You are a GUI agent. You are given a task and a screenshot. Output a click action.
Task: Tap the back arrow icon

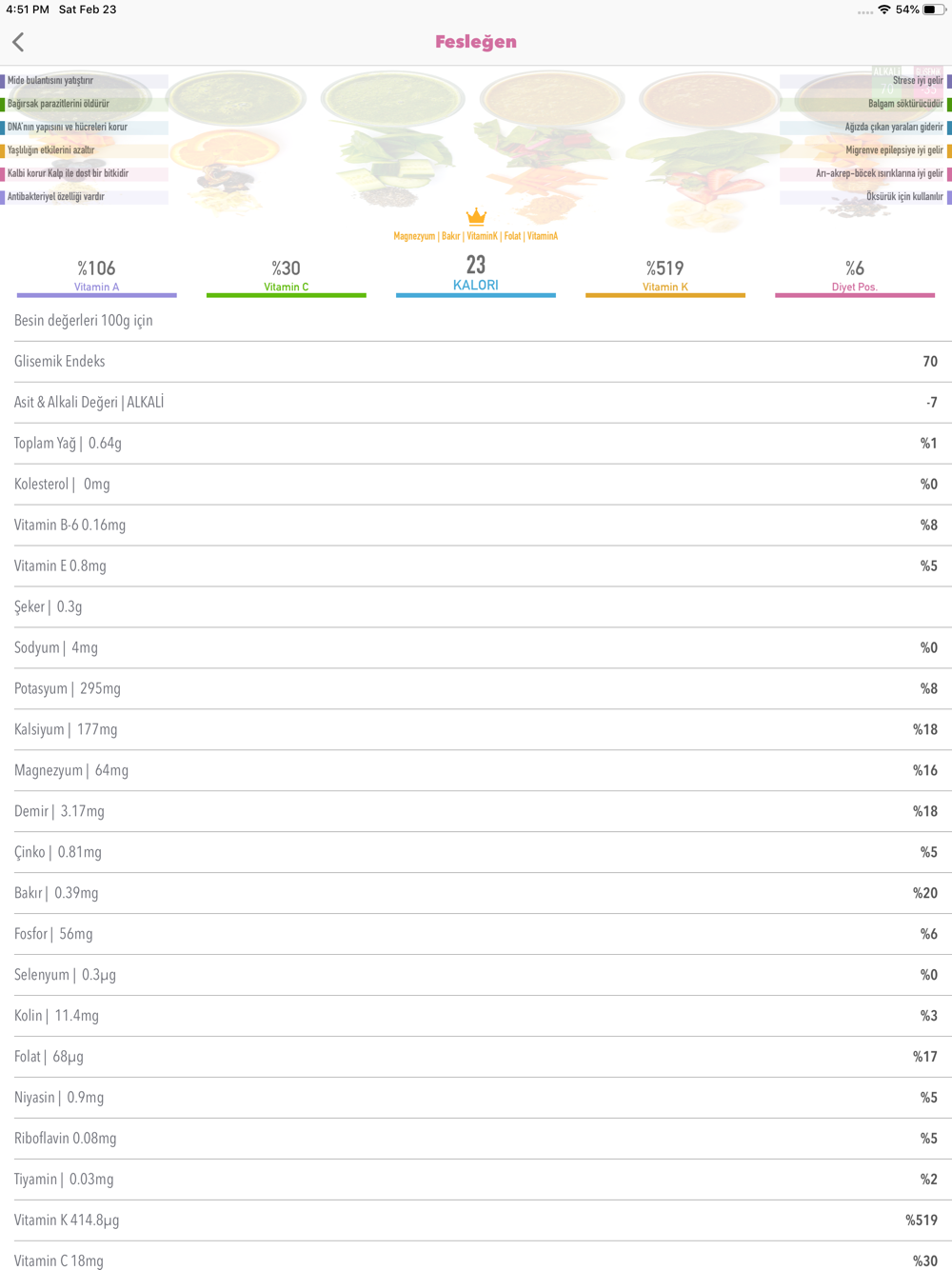tap(18, 42)
